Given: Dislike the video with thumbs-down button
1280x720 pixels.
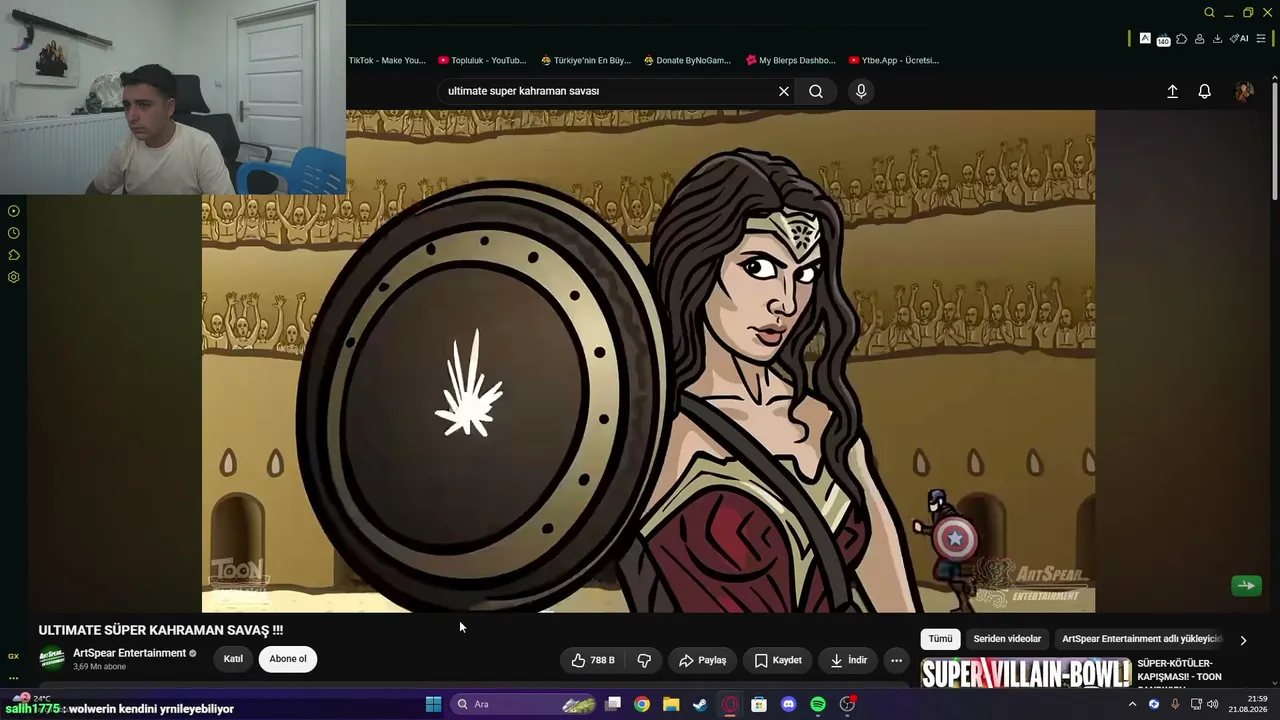Looking at the screenshot, I should click(x=644, y=660).
